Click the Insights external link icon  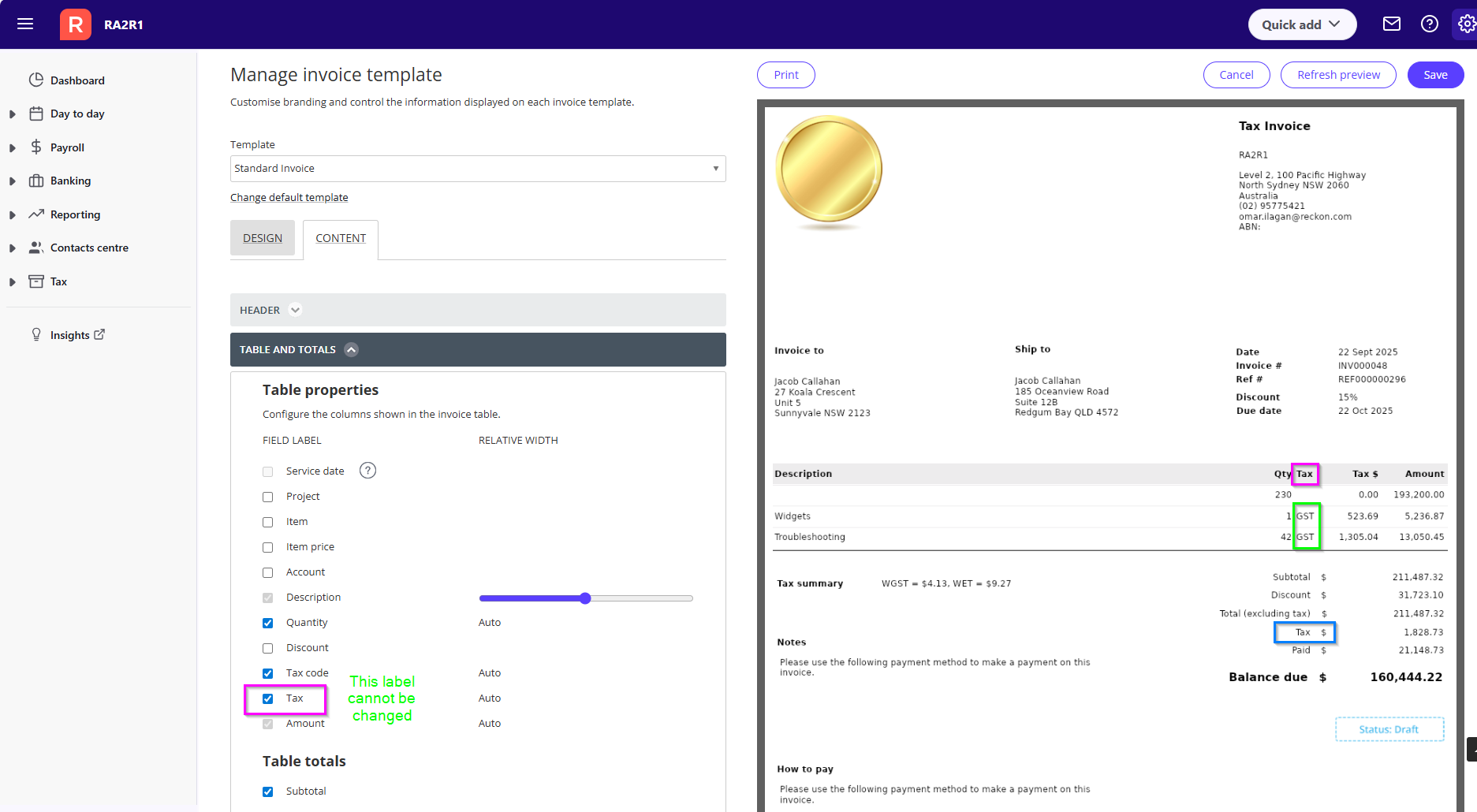click(99, 334)
